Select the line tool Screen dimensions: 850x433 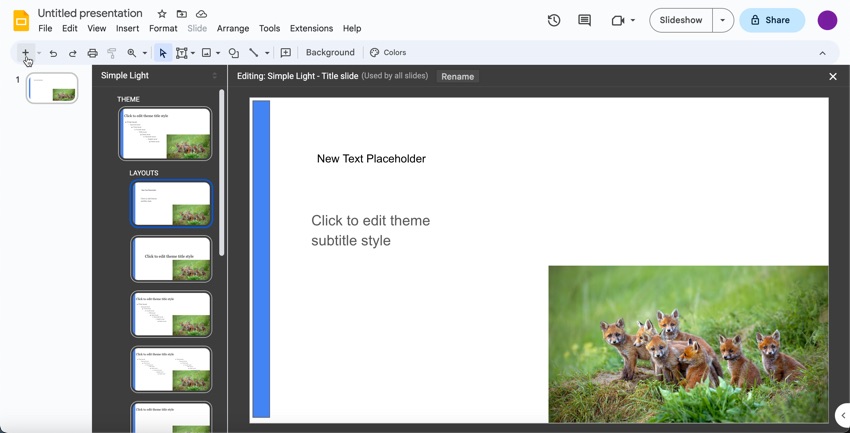(253, 53)
